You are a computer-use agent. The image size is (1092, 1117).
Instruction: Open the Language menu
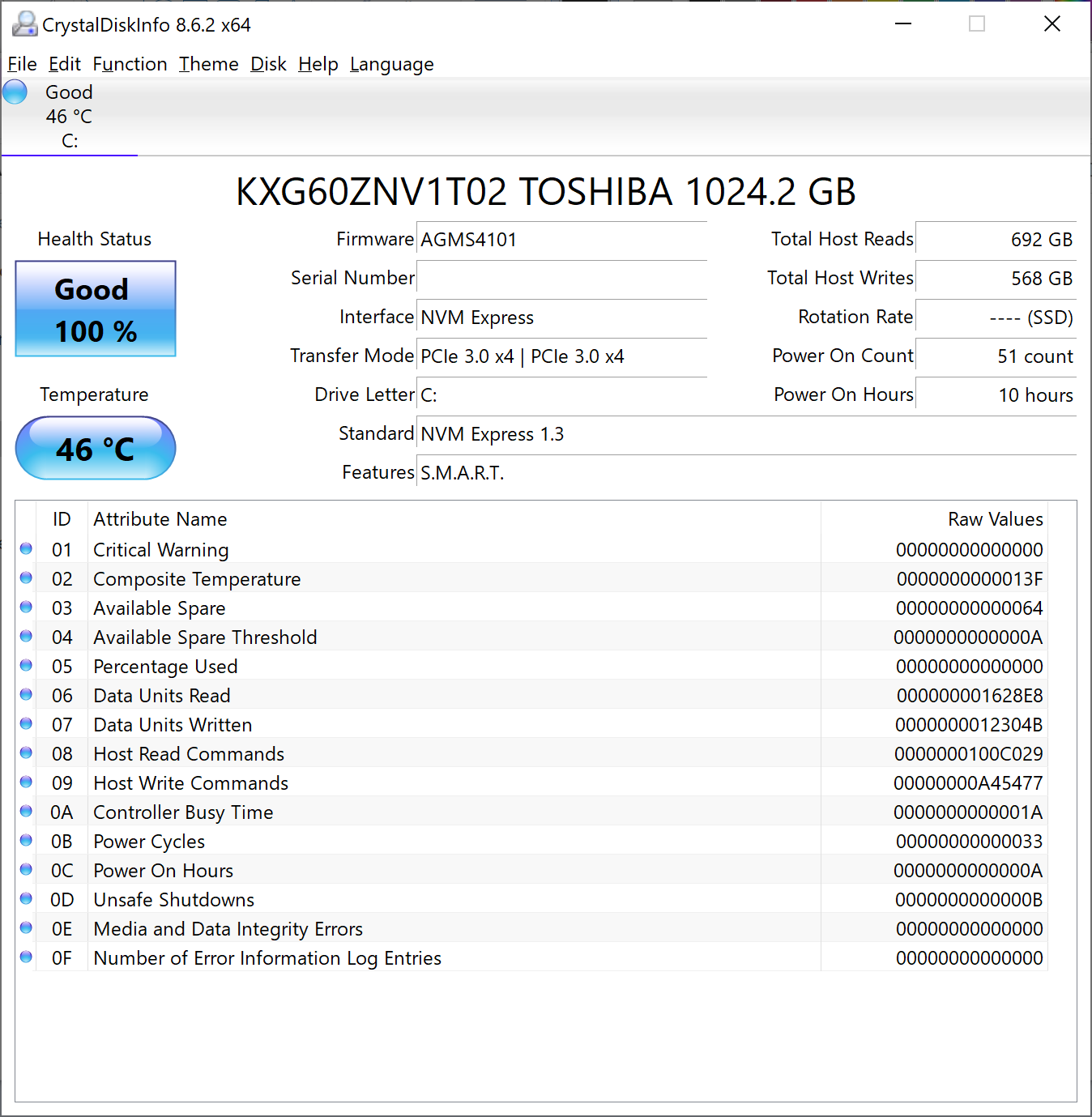pyautogui.click(x=392, y=64)
